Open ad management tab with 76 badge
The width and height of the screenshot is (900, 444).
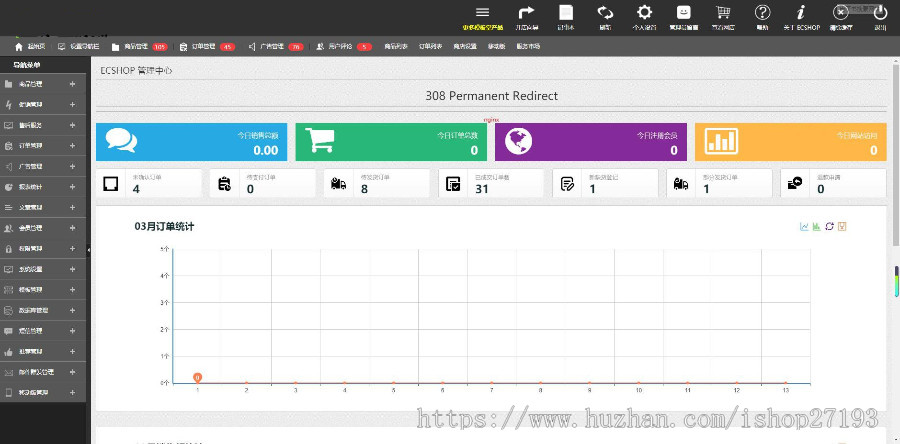[x=276, y=47]
